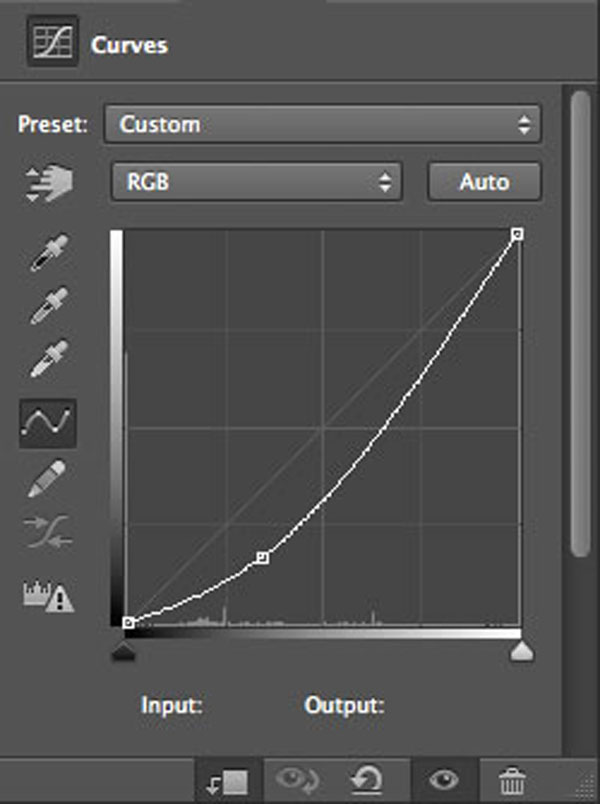Toggle view previous state eye icon

(x=297, y=780)
